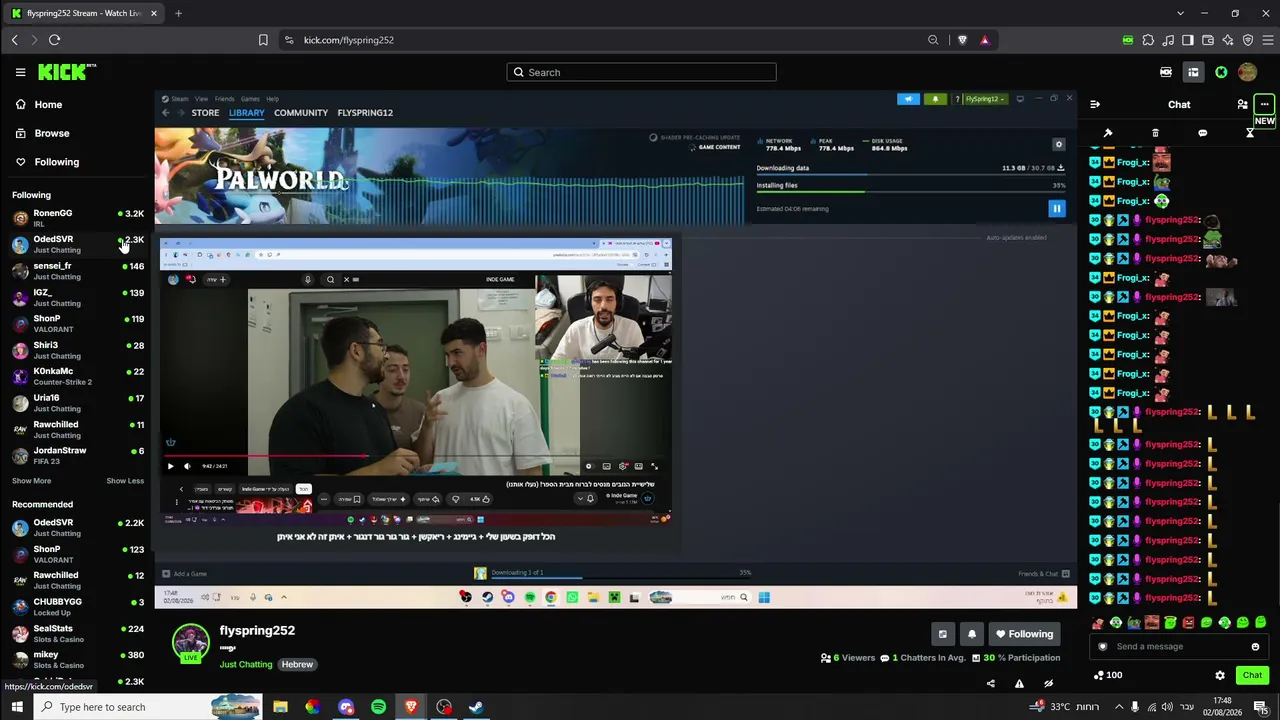
Task: Click the trash icon to clear chat
Action: click(1155, 133)
